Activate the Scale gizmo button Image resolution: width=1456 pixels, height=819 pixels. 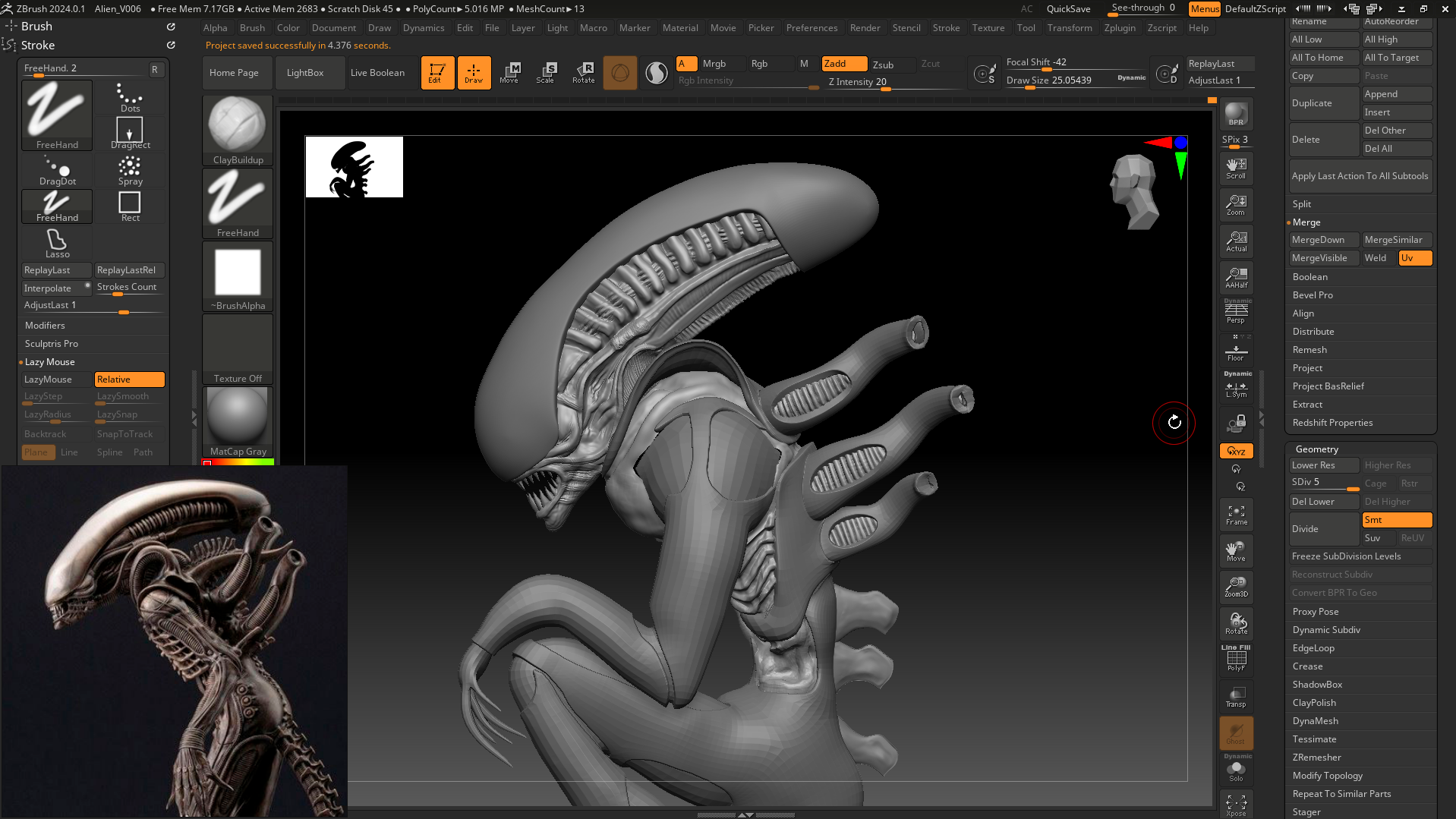[x=546, y=73]
